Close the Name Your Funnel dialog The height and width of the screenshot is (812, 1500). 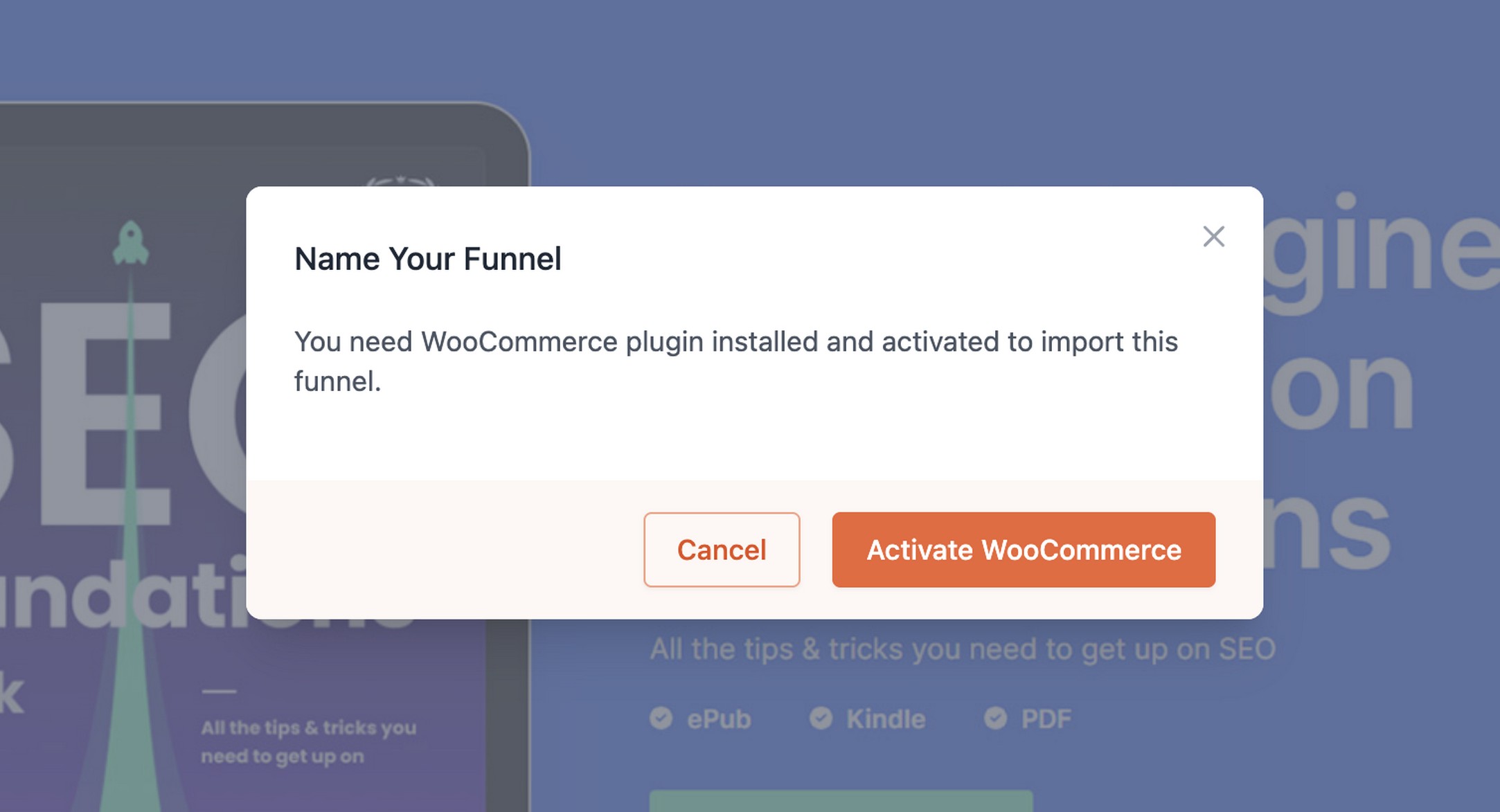pyautogui.click(x=1213, y=237)
